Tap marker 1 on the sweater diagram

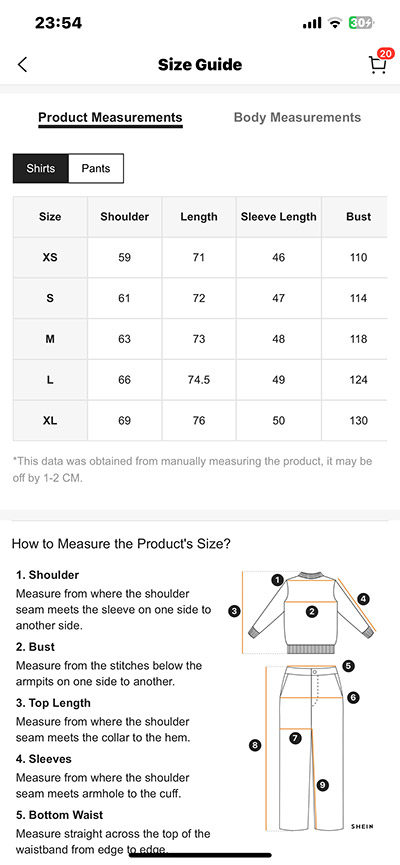[278, 580]
